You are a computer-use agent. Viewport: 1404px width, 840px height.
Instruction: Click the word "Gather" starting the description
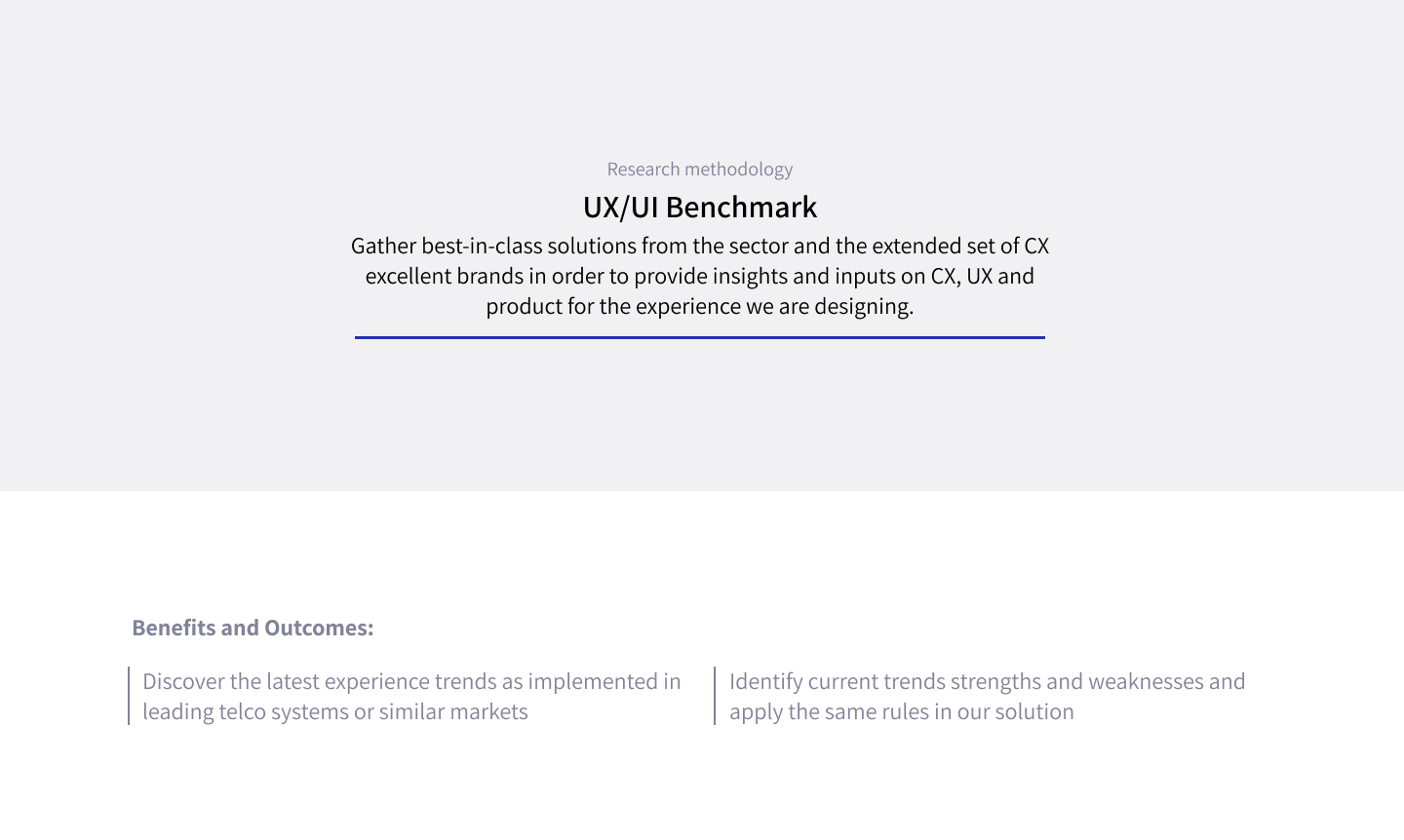pyautogui.click(x=383, y=246)
